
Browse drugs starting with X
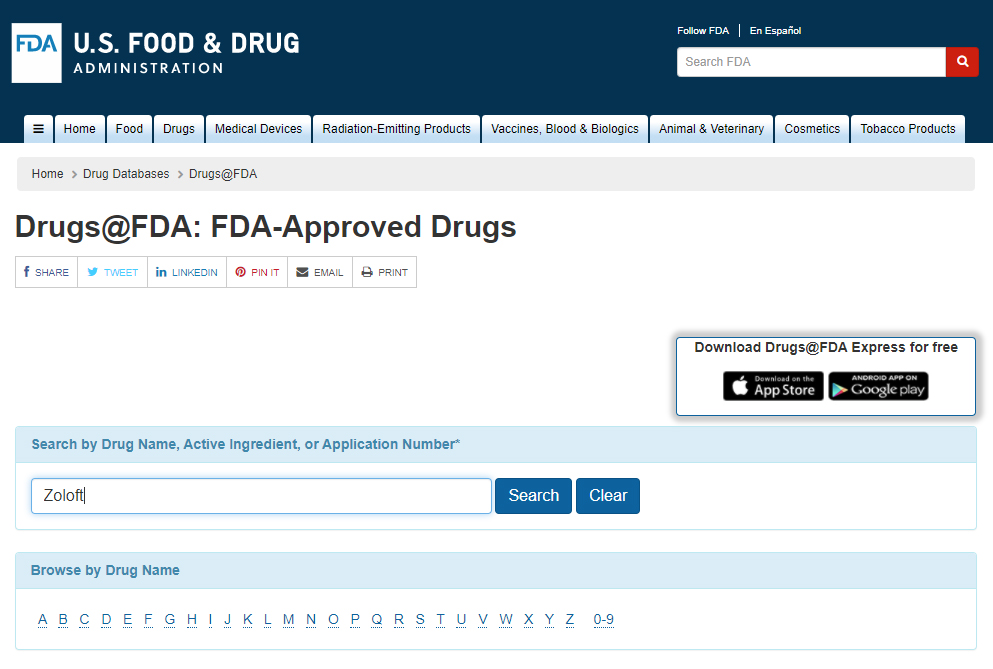(x=529, y=620)
